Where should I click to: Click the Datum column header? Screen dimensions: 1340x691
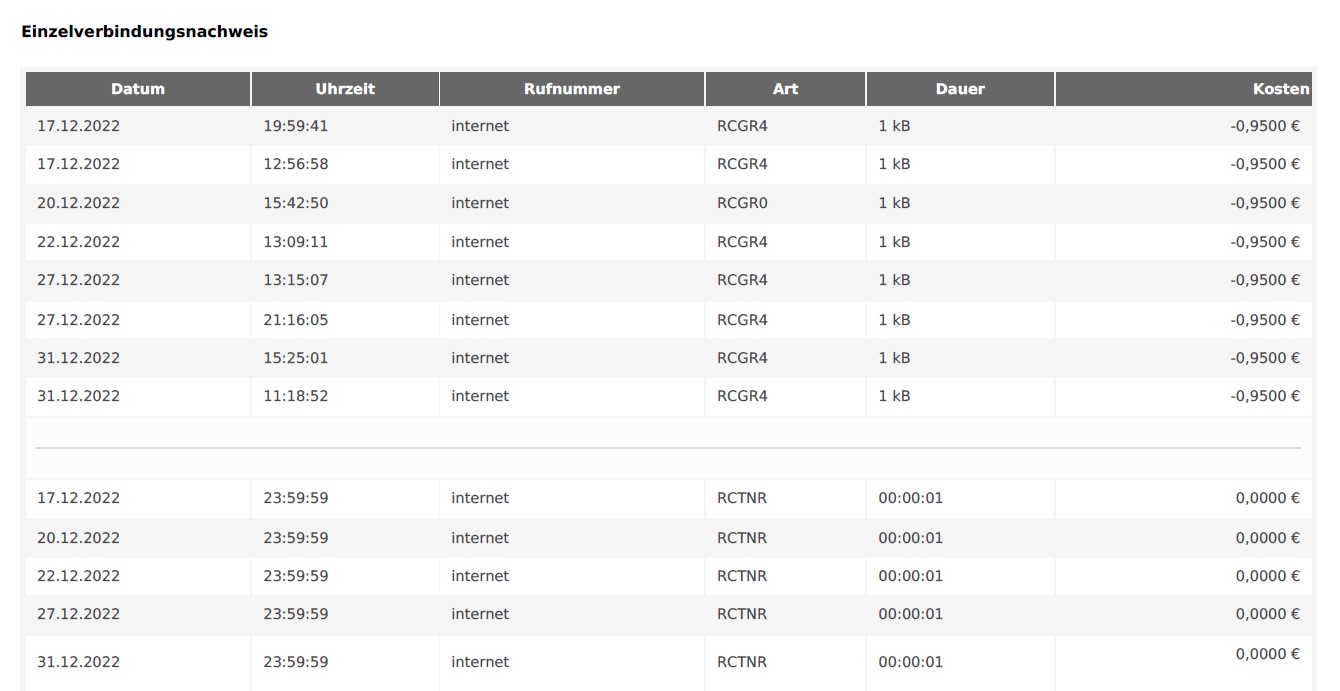(138, 89)
